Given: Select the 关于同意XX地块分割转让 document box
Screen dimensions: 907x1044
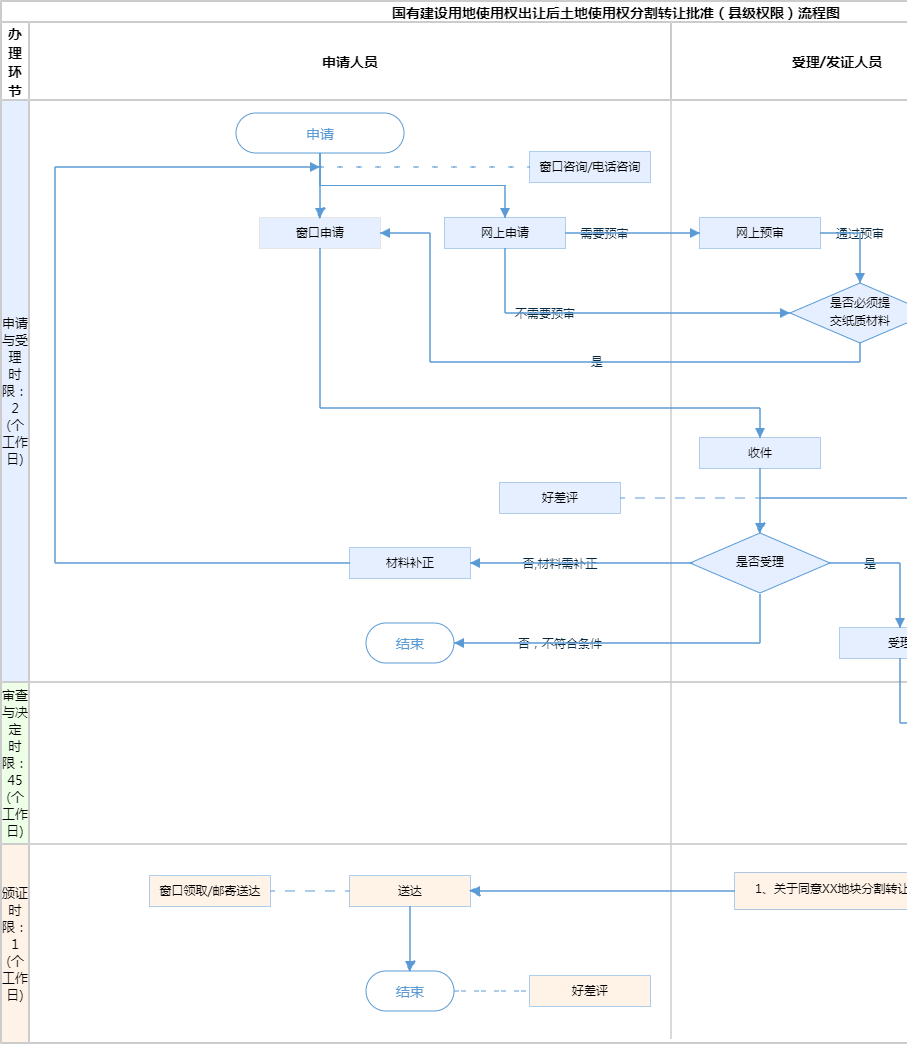Looking at the screenshot, I should [822, 890].
